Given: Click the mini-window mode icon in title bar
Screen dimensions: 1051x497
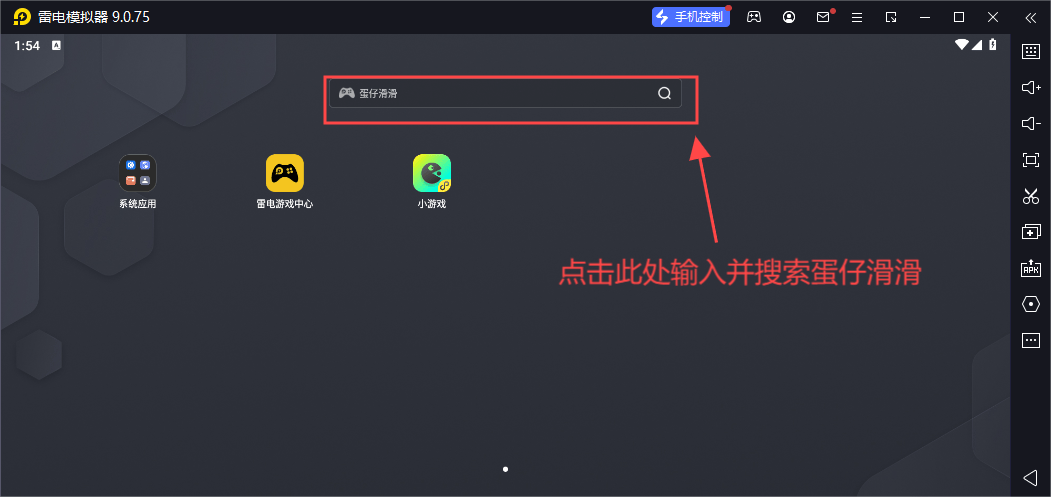Looking at the screenshot, I should click(x=891, y=17).
